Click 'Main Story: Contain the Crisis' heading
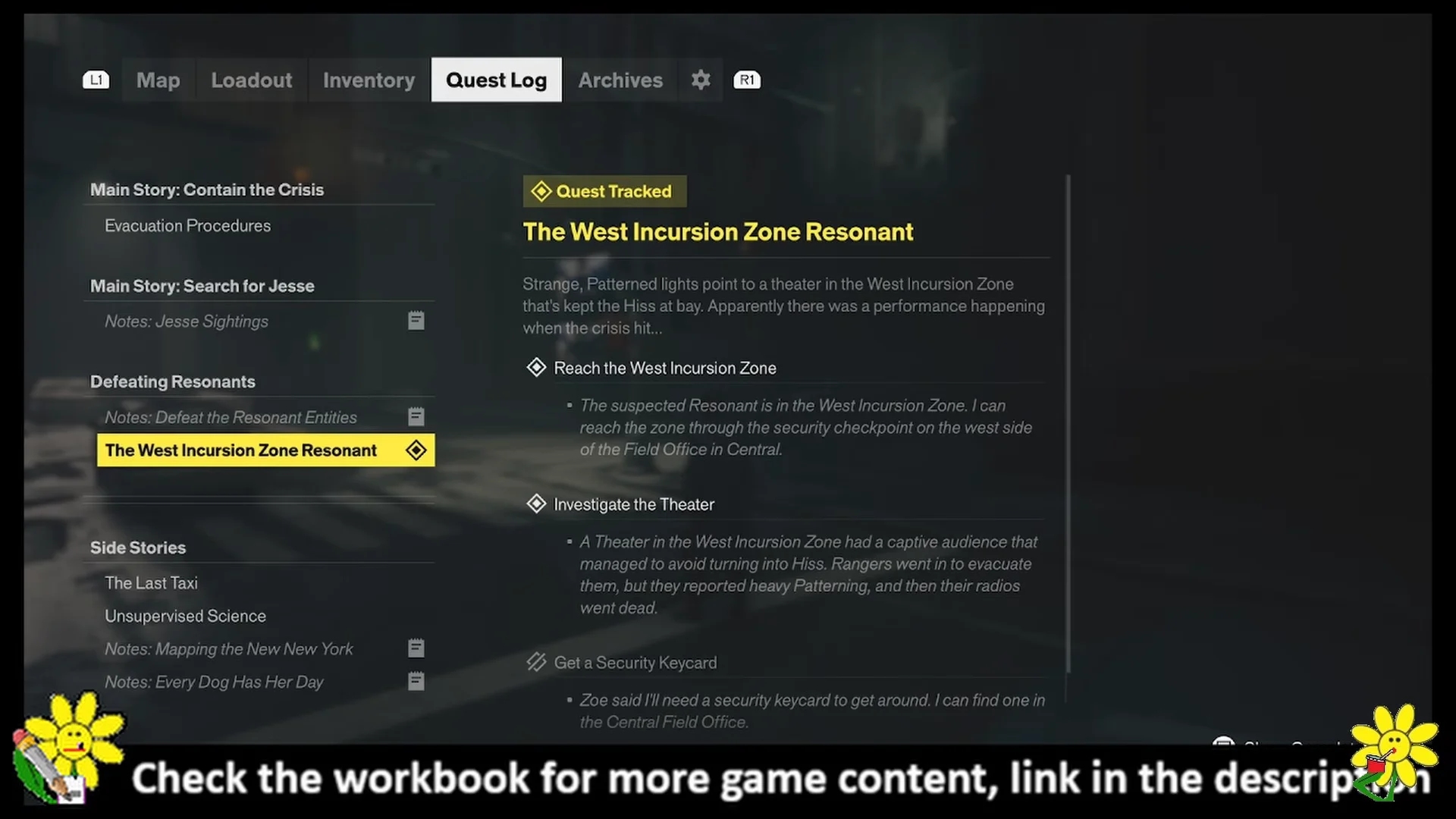 [207, 190]
